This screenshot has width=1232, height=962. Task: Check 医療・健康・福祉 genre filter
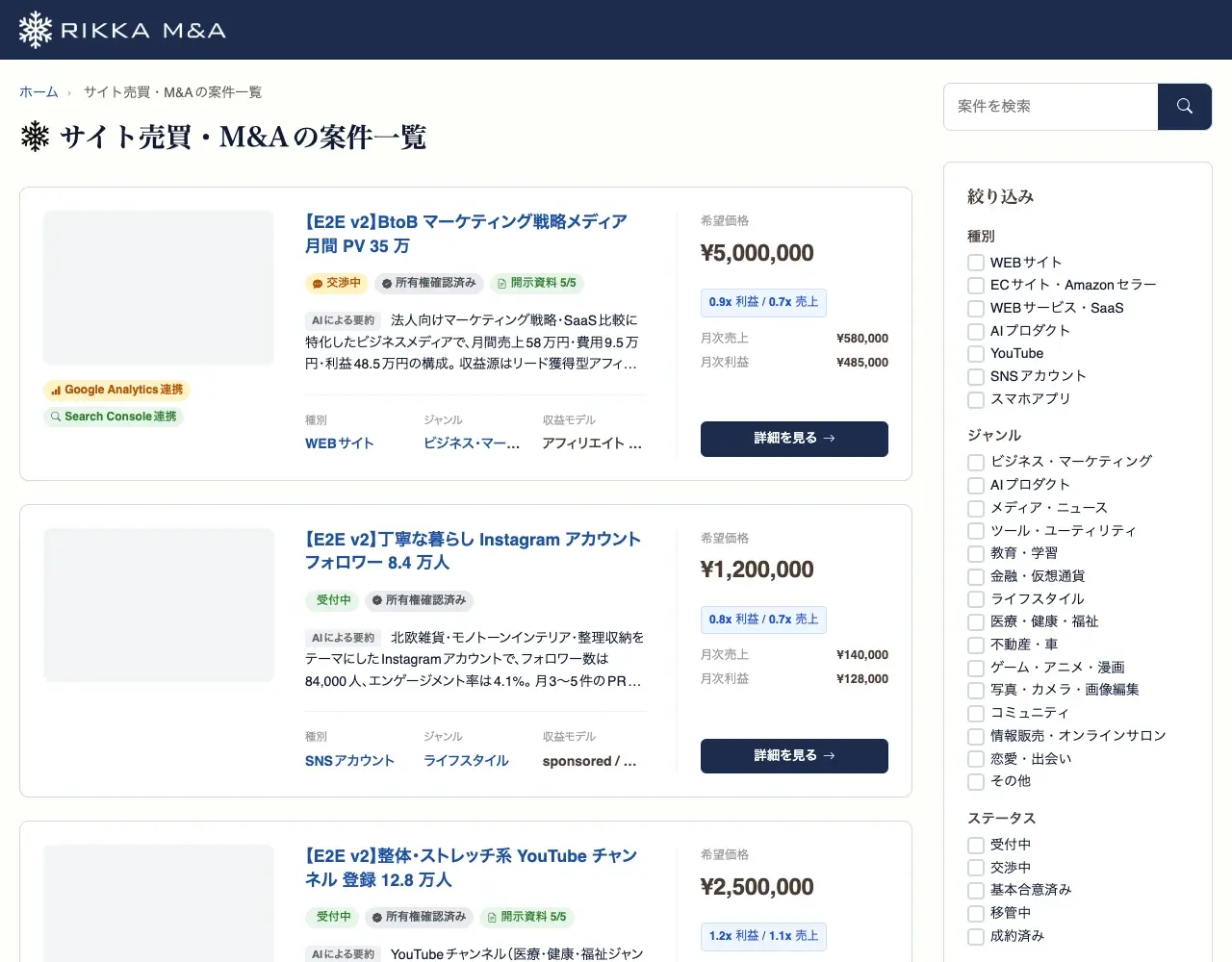coord(976,622)
